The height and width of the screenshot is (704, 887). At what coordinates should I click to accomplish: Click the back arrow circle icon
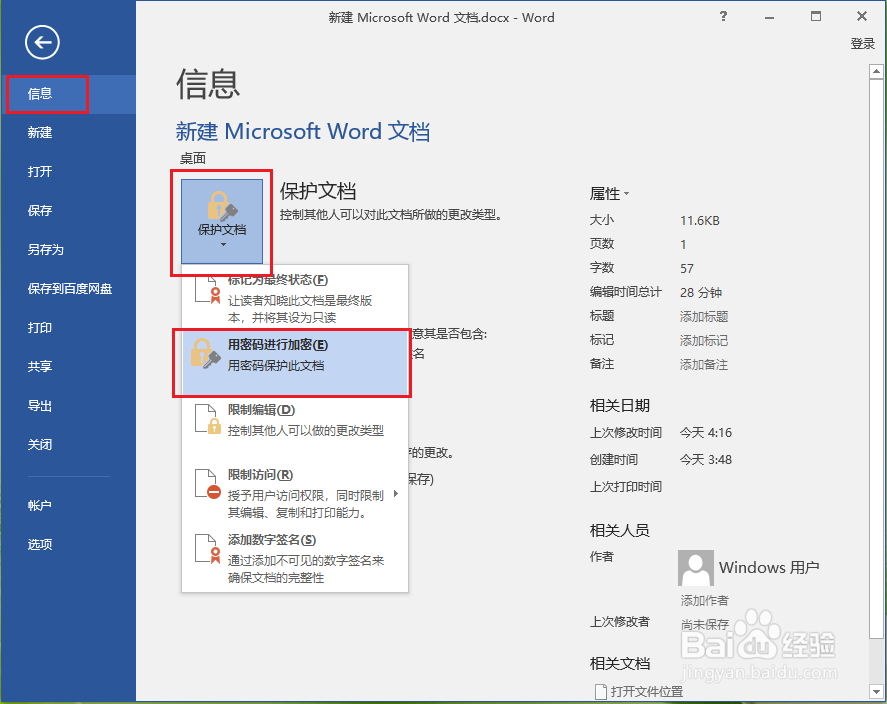(x=42, y=42)
